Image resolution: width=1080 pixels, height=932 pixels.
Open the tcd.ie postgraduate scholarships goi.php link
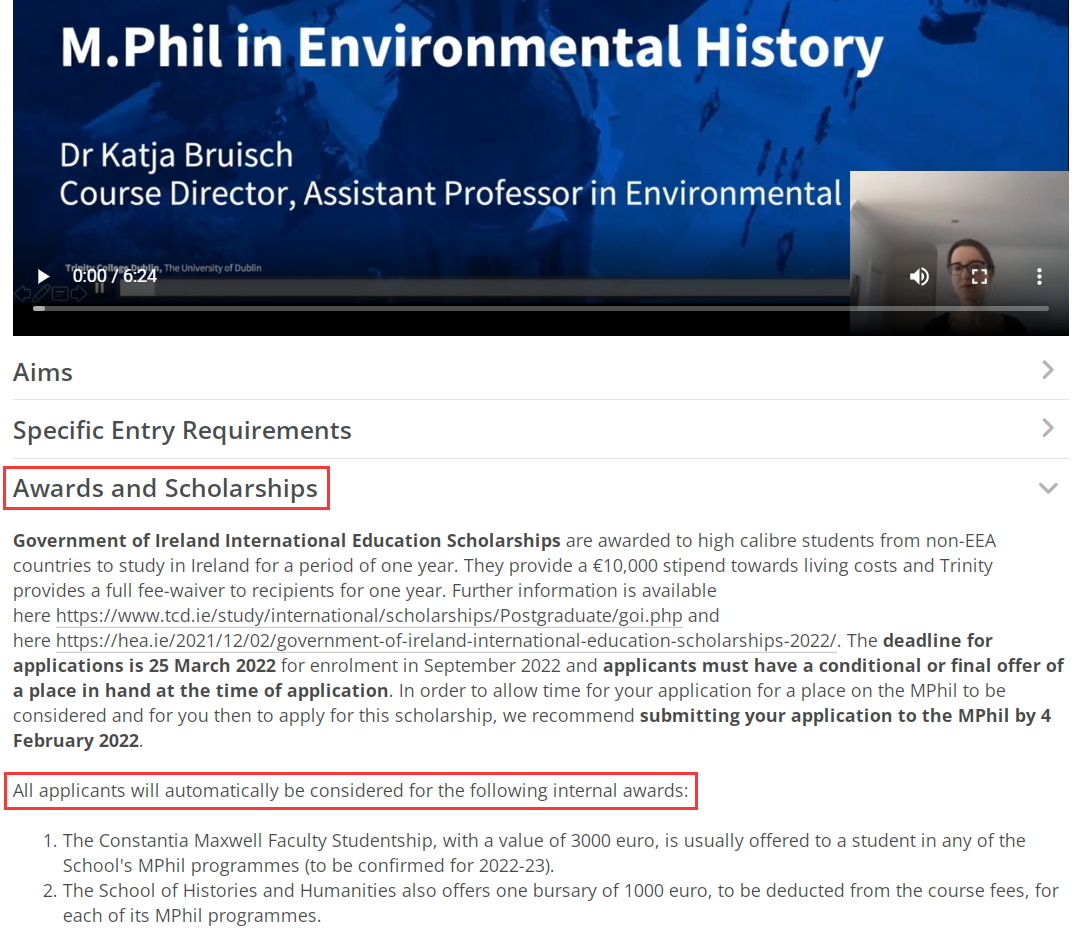(x=369, y=615)
